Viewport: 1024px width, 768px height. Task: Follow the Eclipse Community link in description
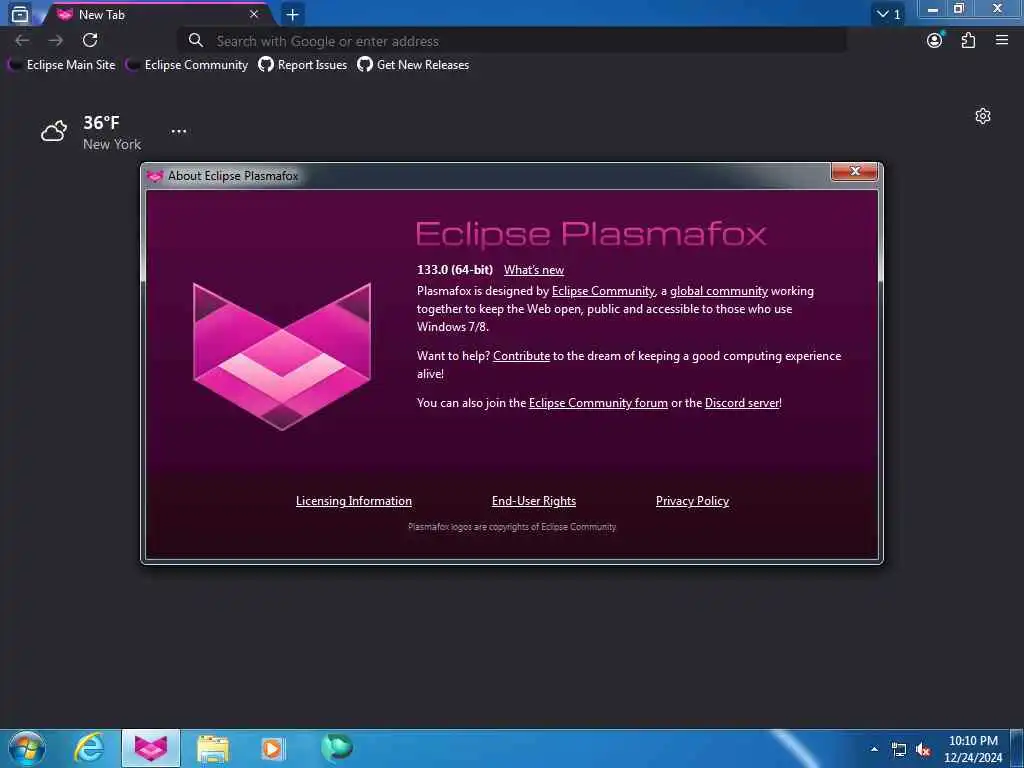tap(603, 291)
